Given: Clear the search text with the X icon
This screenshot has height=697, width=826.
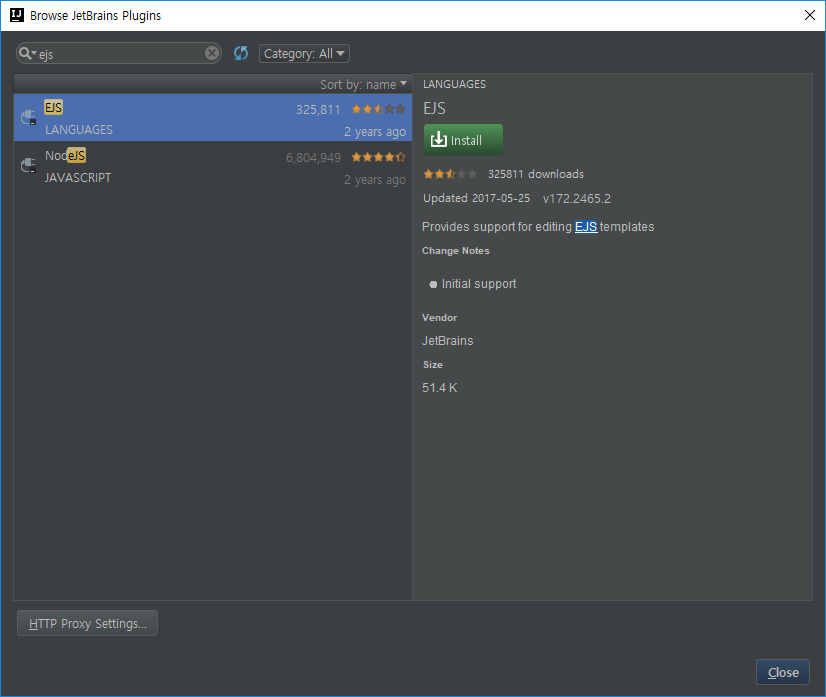Looking at the screenshot, I should [x=212, y=53].
